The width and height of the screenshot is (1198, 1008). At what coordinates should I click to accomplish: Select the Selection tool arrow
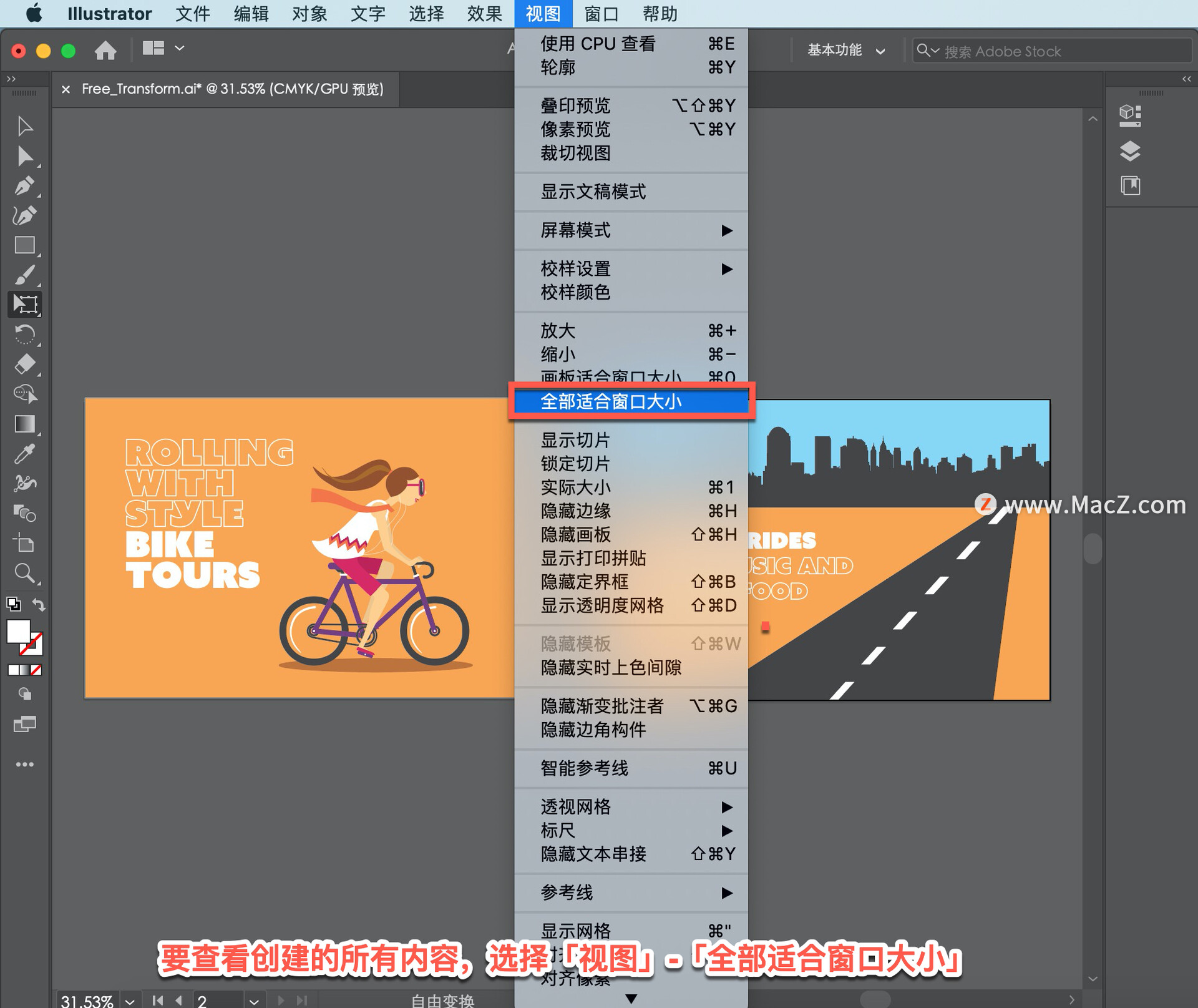pos(25,125)
